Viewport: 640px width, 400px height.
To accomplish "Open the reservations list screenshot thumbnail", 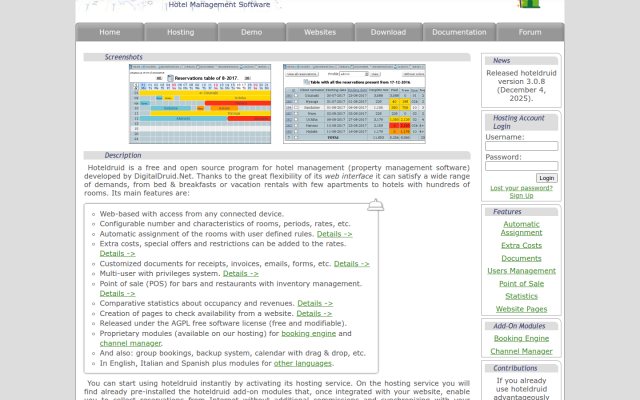I will point(354,104).
